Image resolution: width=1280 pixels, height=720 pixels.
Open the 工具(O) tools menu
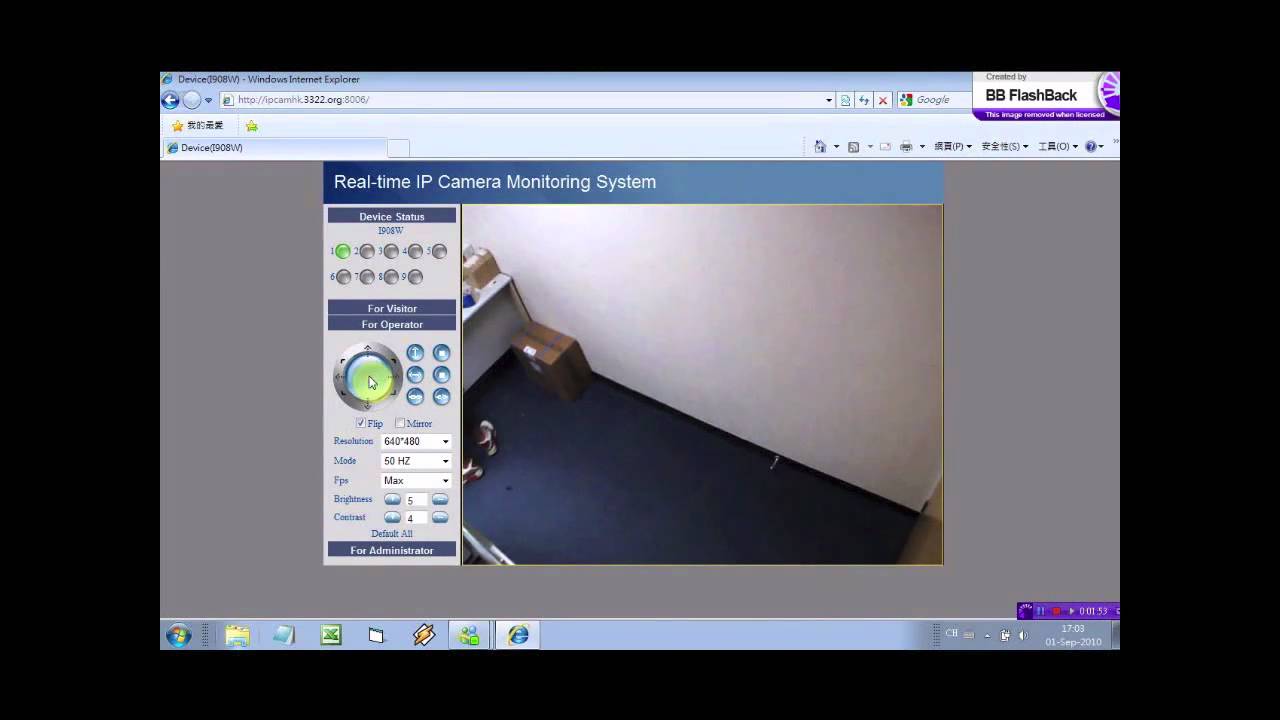[1057, 147]
